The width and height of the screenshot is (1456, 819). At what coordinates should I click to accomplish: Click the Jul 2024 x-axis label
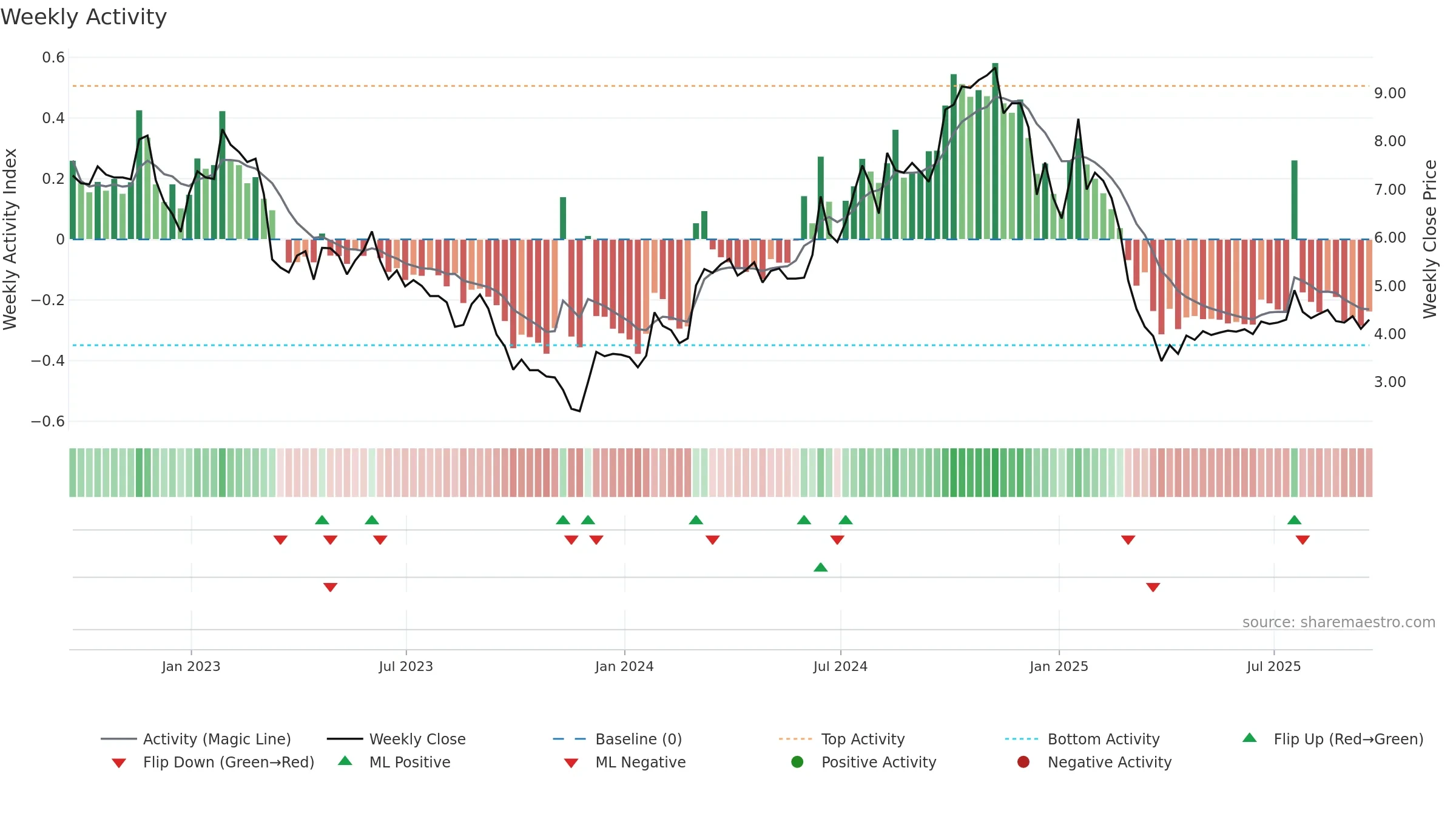coord(841,666)
